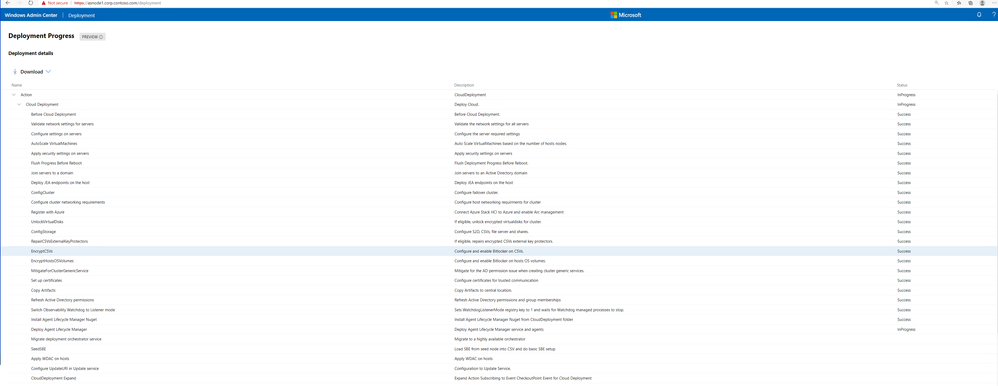Select Configure settings on servers row
998x386 pixels.
click(499, 134)
